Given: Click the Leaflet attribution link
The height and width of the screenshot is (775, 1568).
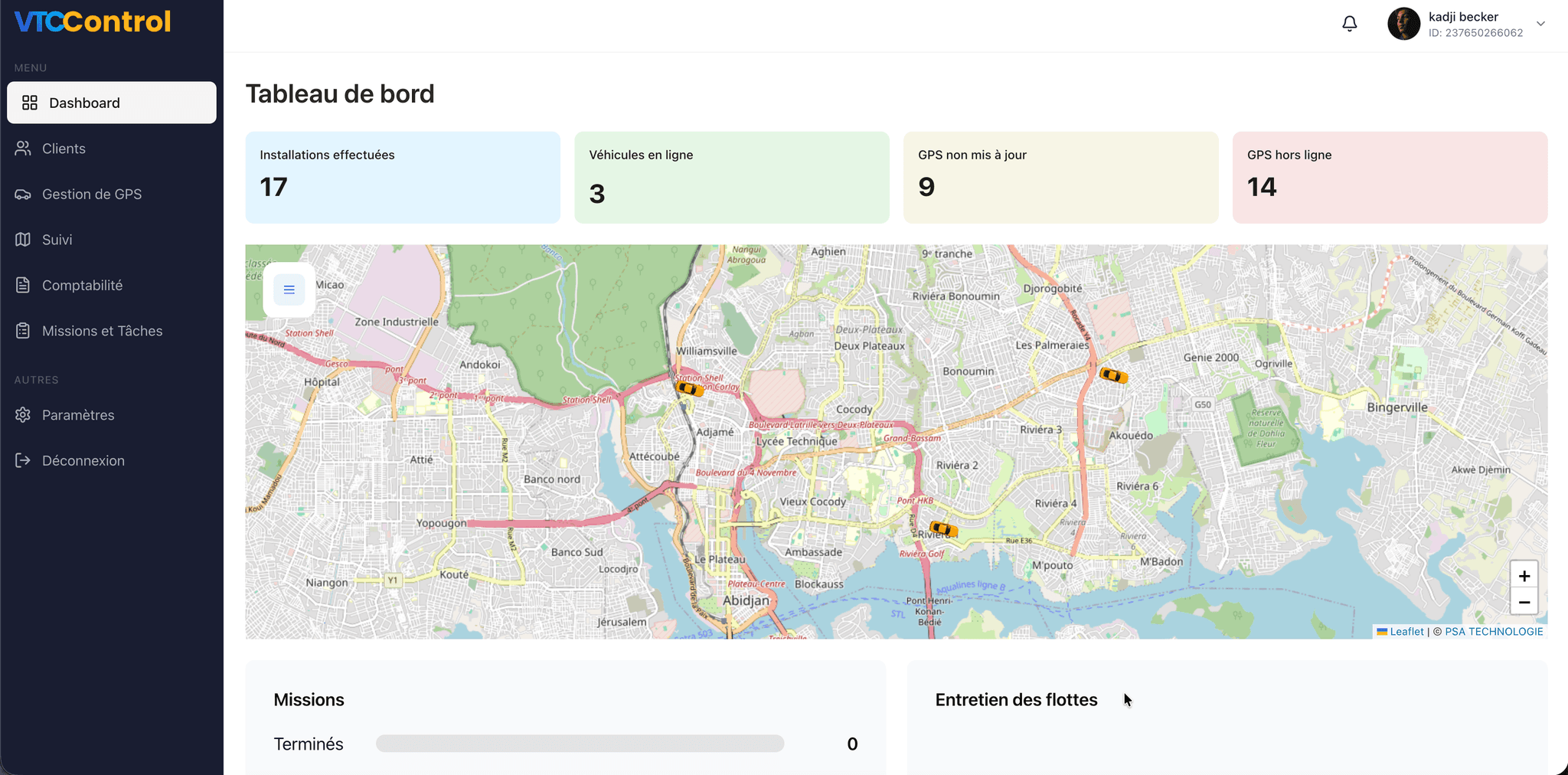Looking at the screenshot, I should pos(1406,632).
